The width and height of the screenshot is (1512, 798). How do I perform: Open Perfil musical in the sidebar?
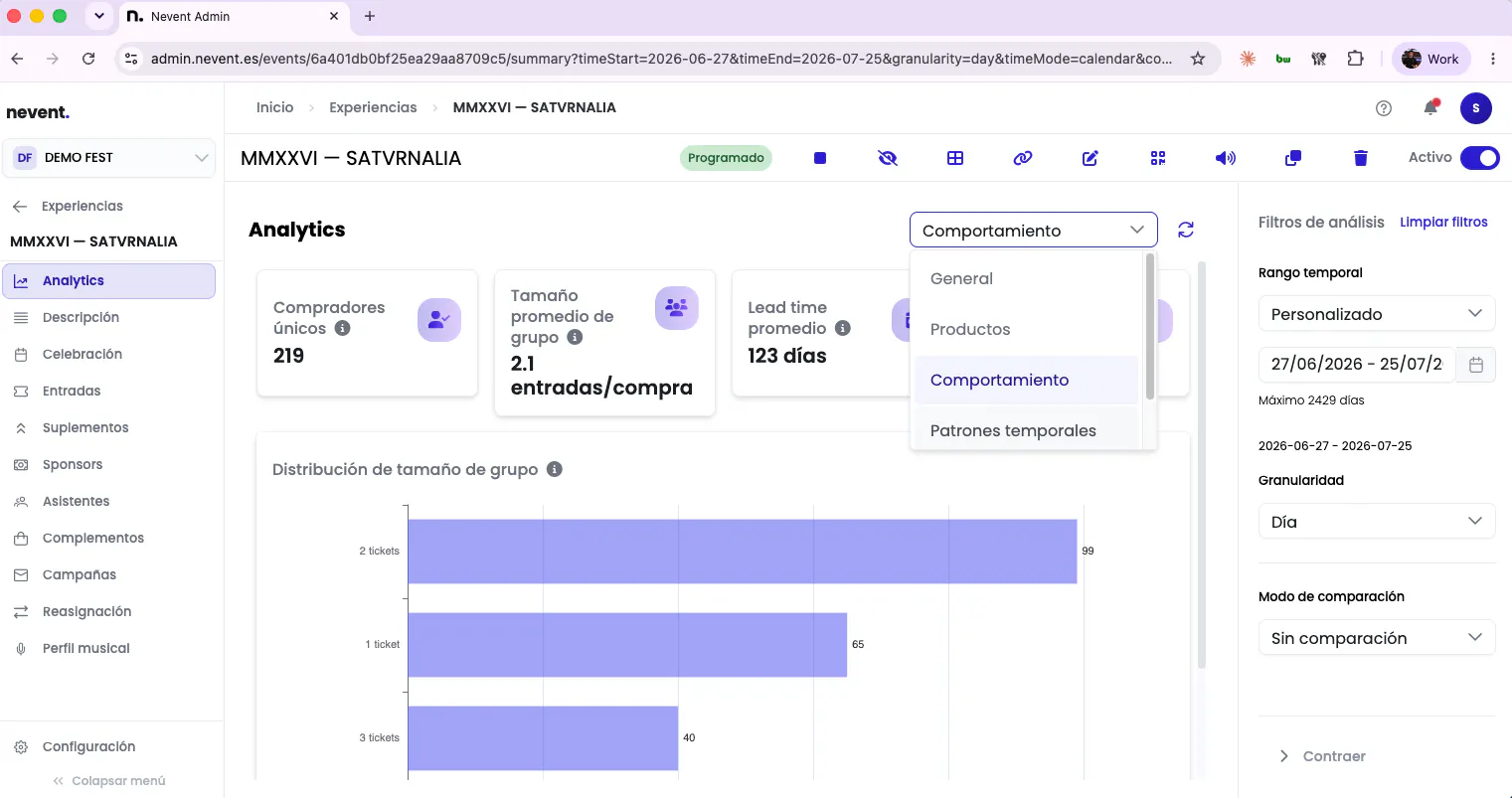pyautogui.click(x=109, y=649)
